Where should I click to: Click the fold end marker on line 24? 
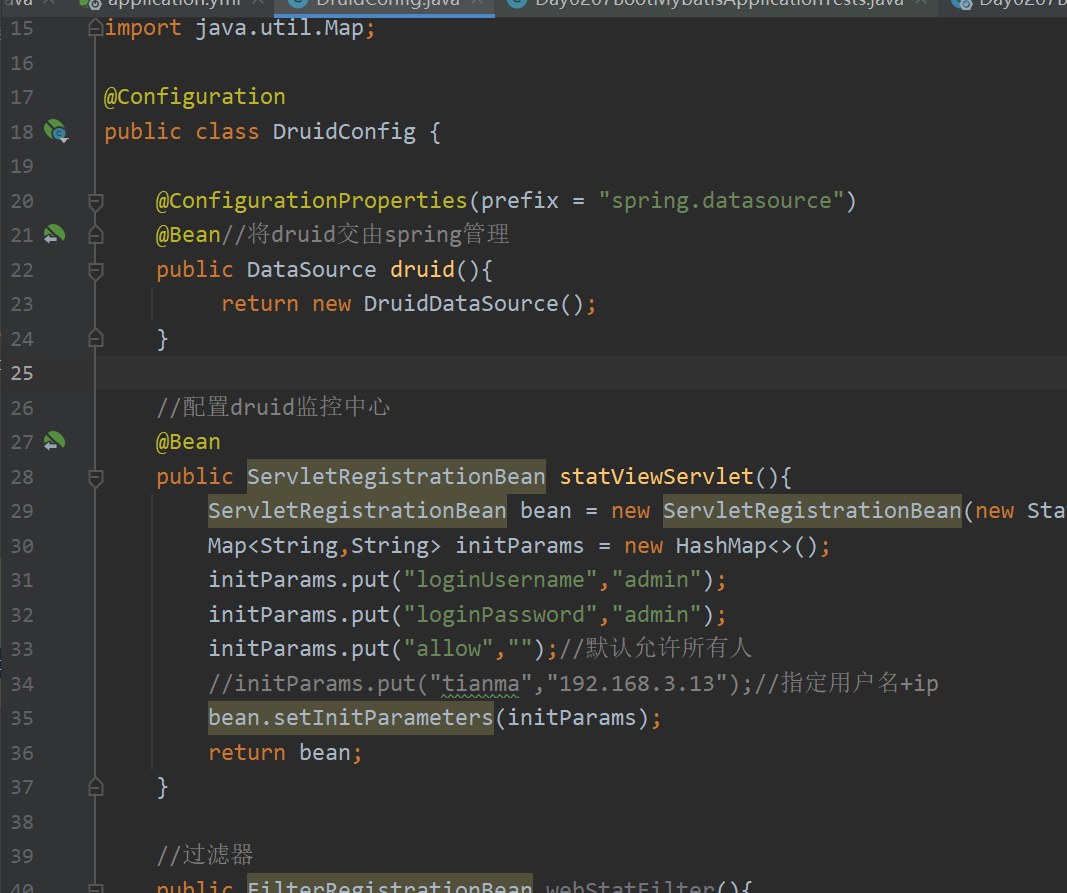tap(96, 338)
